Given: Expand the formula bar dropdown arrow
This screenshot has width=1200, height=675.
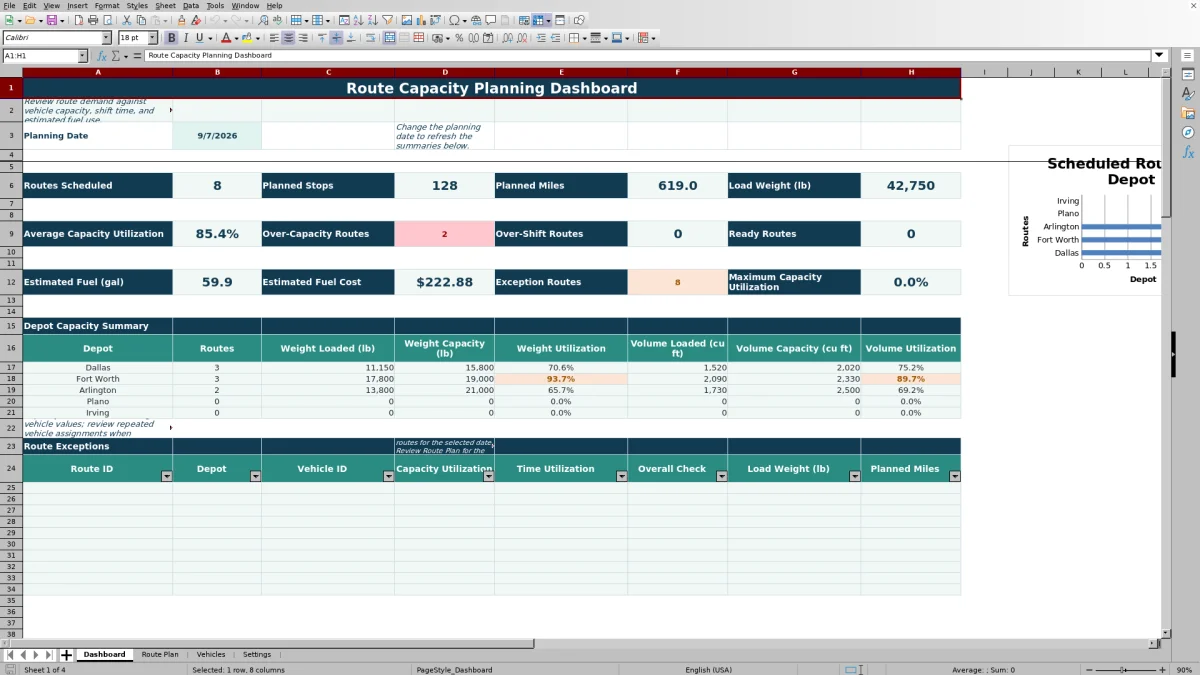Looking at the screenshot, I should coord(1159,56).
